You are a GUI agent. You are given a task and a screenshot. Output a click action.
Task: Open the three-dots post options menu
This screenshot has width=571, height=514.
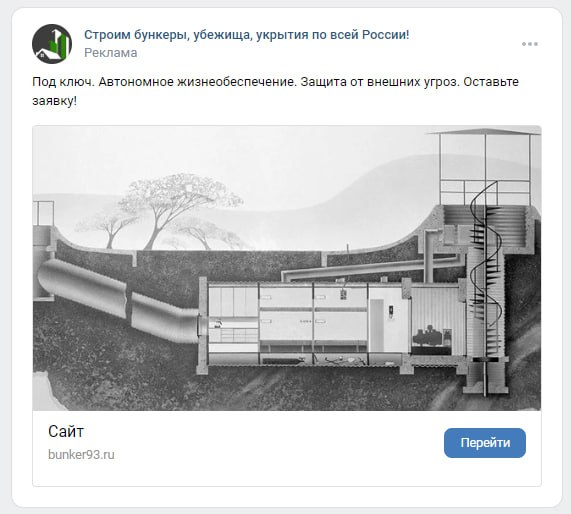click(x=529, y=44)
